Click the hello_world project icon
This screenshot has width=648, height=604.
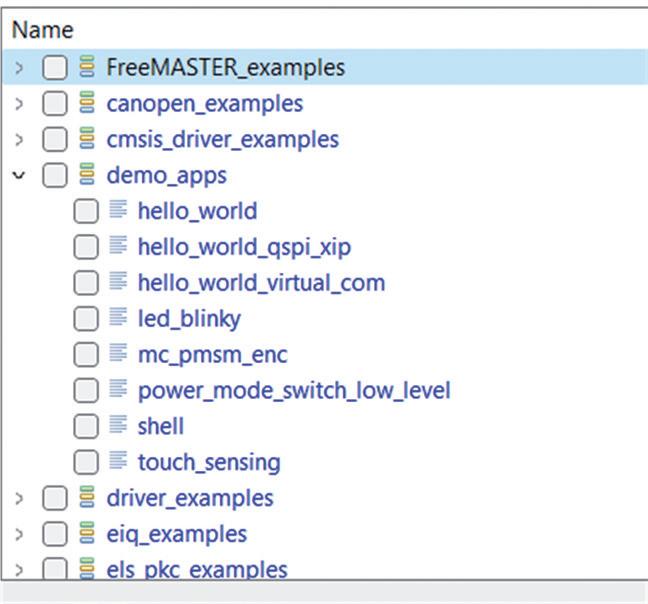(x=118, y=209)
